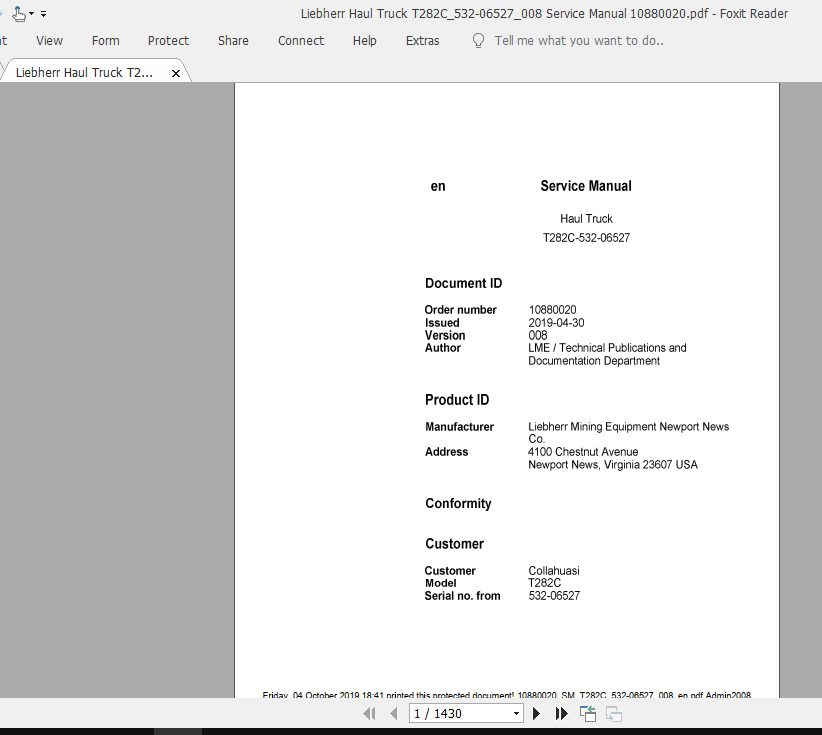Click order number value 10880020
Viewport: 822px width, 735px height.
click(x=552, y=310)
